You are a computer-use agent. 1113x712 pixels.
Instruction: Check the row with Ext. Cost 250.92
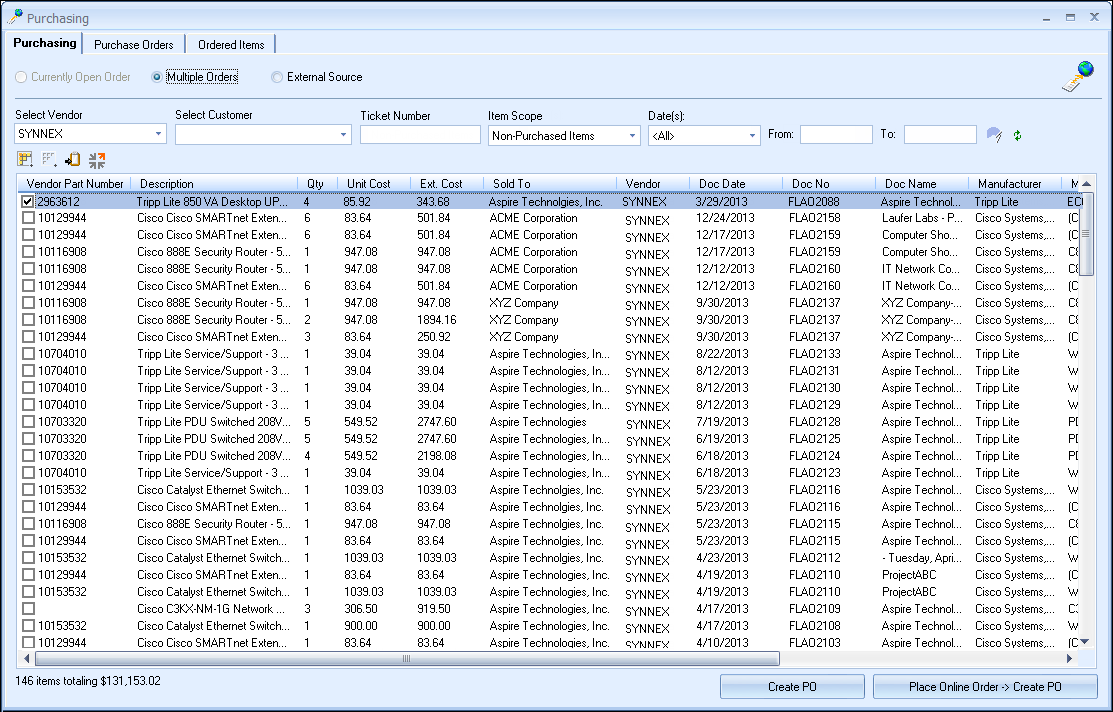coord(28,337)
